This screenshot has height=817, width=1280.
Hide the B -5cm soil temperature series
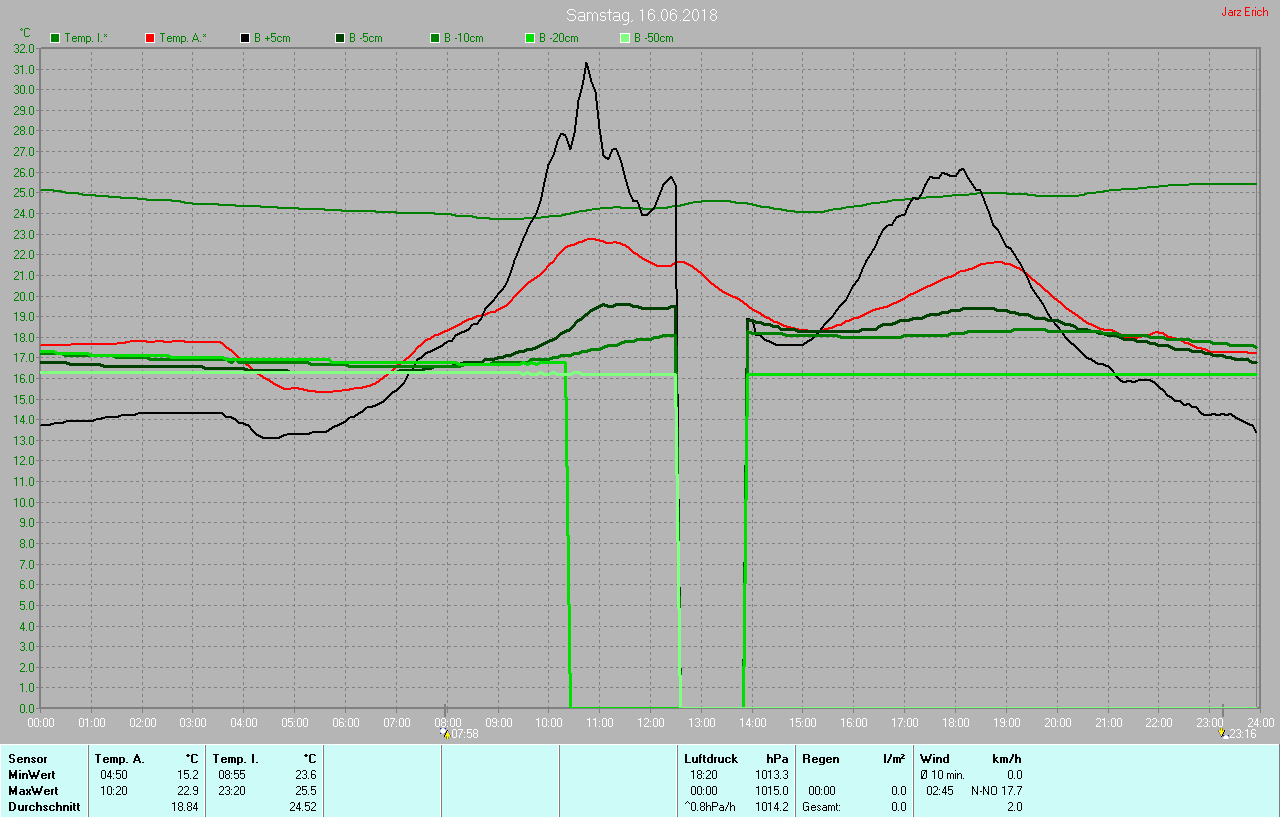point(340,38)
